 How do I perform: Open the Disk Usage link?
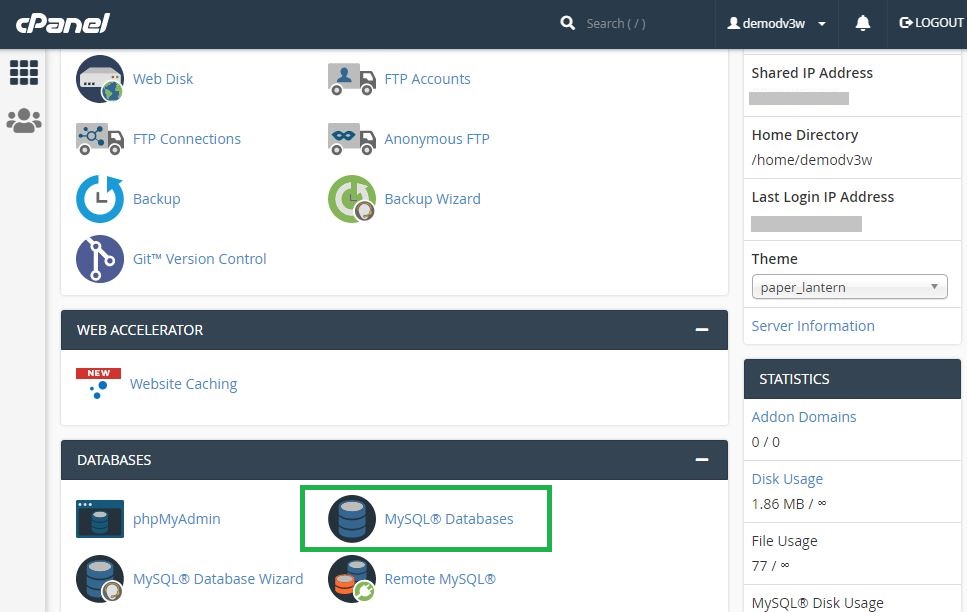(787, 479)
